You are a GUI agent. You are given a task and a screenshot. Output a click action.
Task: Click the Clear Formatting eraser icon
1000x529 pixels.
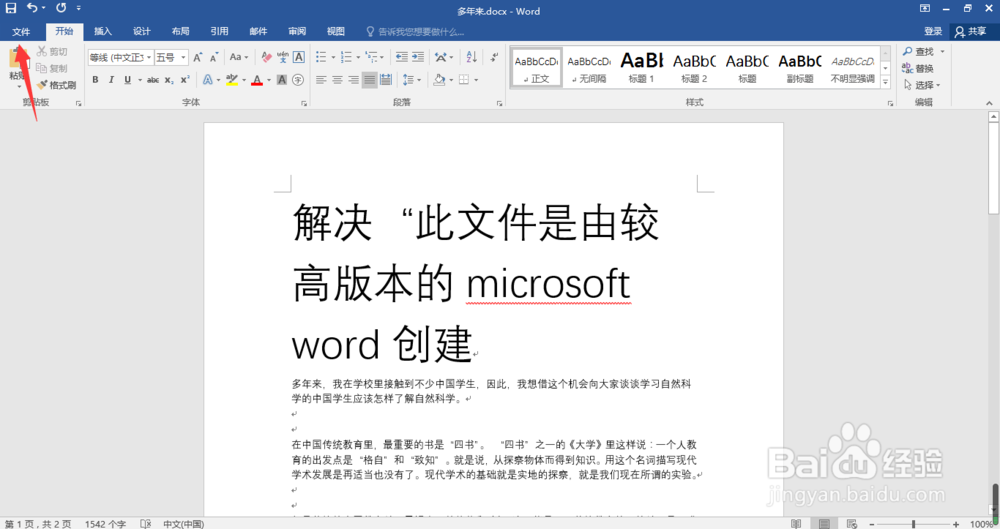pos(267,57)
